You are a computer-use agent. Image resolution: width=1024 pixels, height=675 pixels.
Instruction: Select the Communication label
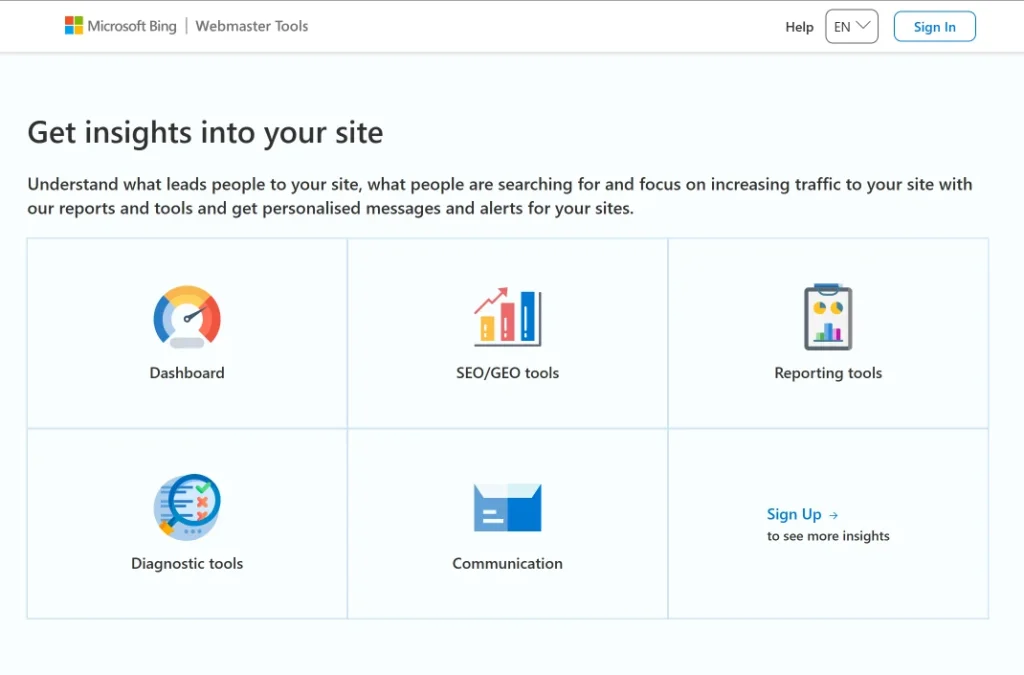[507, 563]
